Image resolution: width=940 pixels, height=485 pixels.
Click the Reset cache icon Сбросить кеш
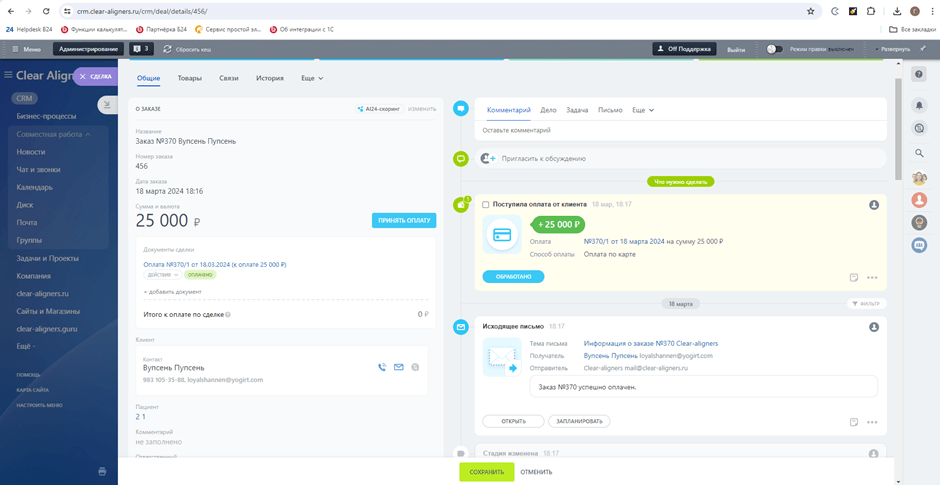click(x=167, y=49)
